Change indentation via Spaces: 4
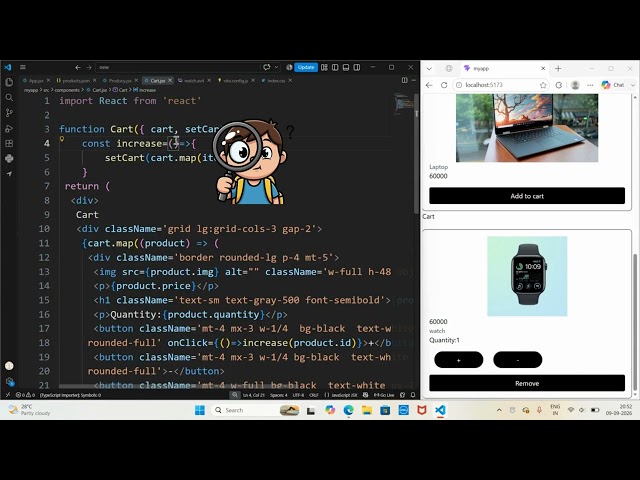 coord(279,395)
